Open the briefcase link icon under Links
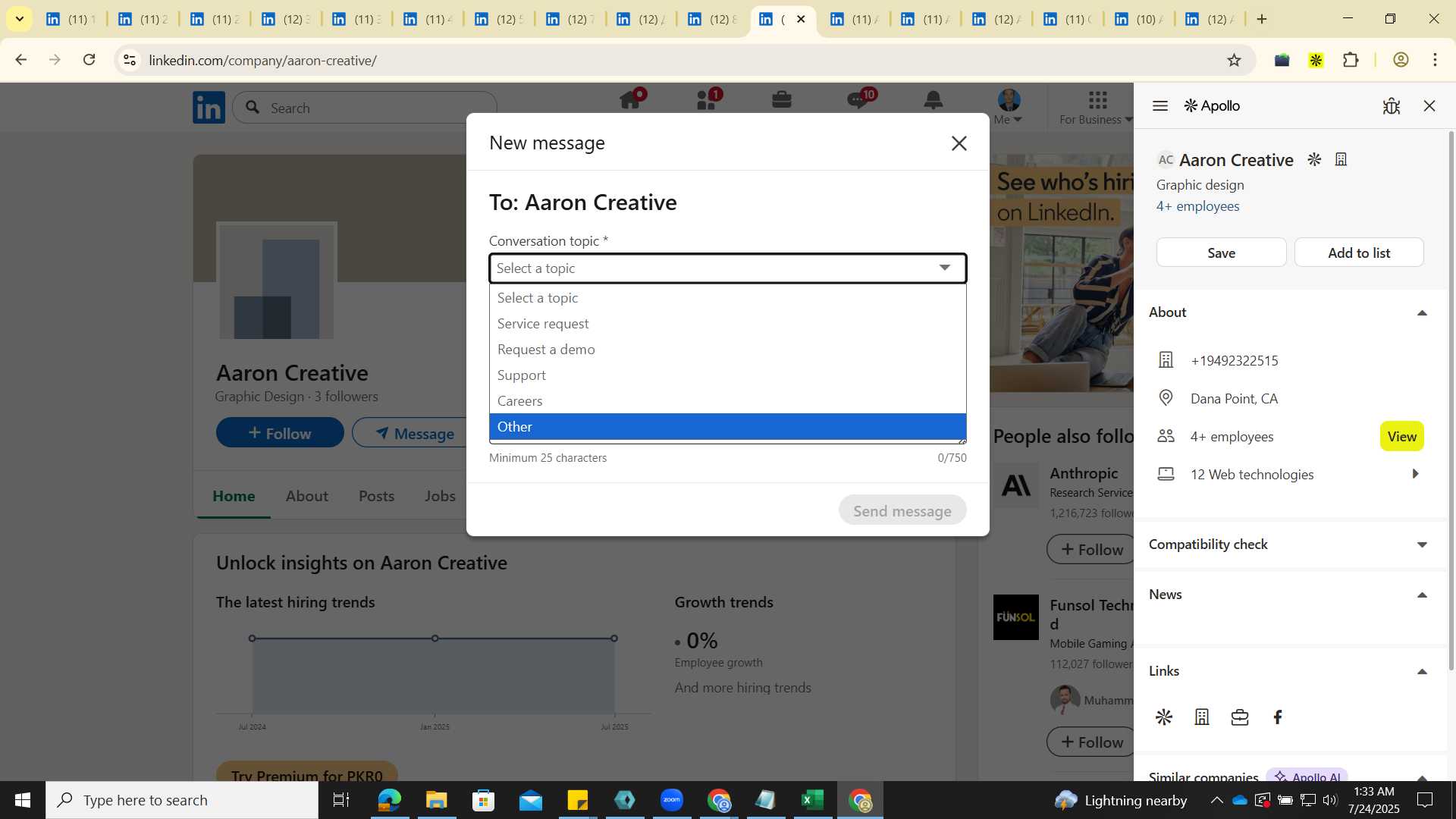 click(x=1240, y=717)
